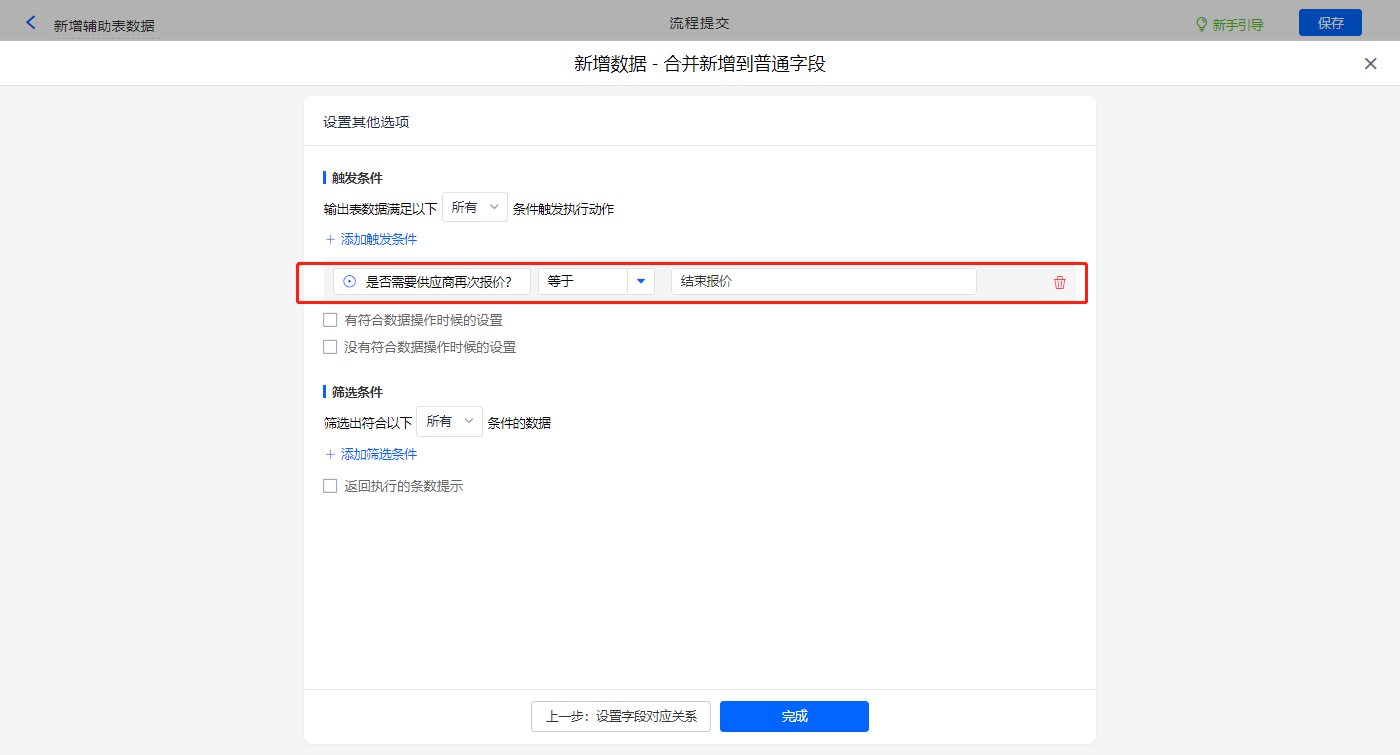1400x755 pixels.
Task: Click the 流程提交 title in header
Action: click(x=699, y=23)
